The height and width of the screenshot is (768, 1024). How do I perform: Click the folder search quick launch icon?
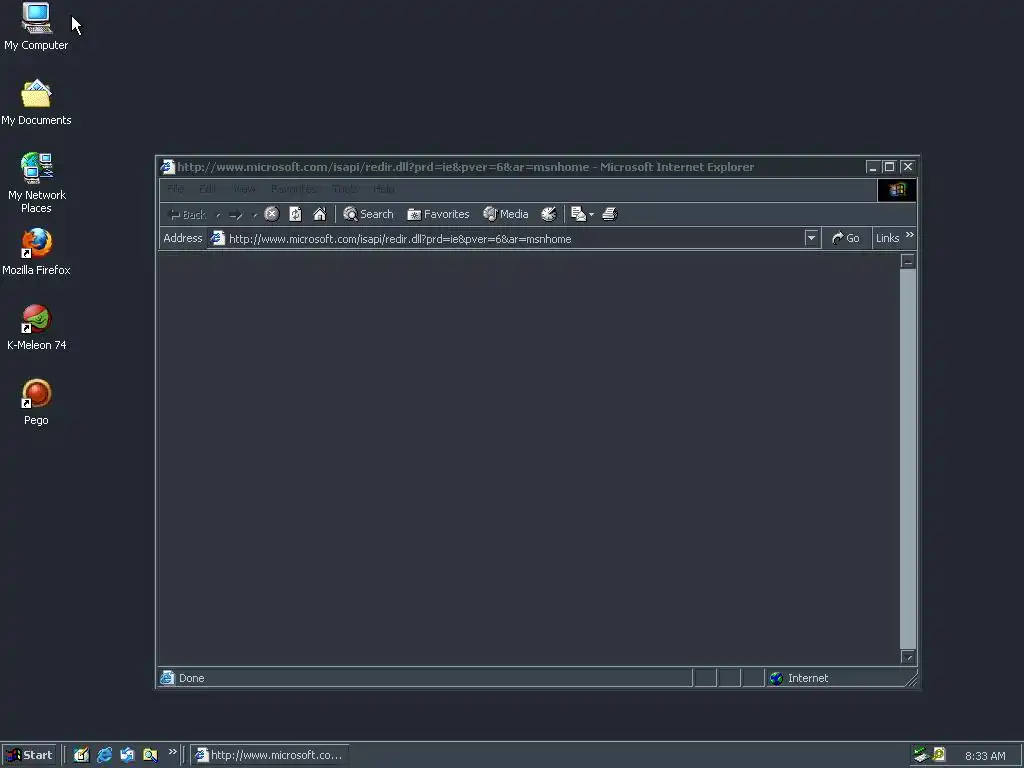click(x=150, y=756)
